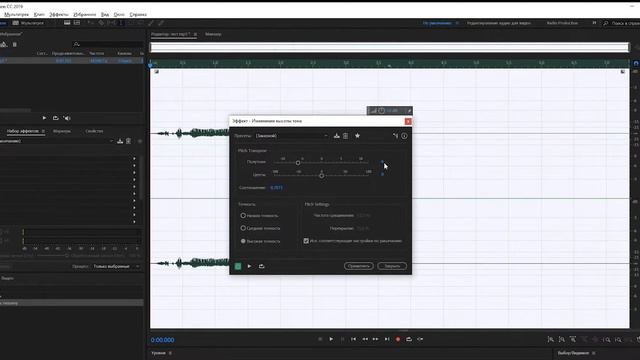
Task: Open the Эффекты menu
Action: pyautogui.click(x=59, y=14)
